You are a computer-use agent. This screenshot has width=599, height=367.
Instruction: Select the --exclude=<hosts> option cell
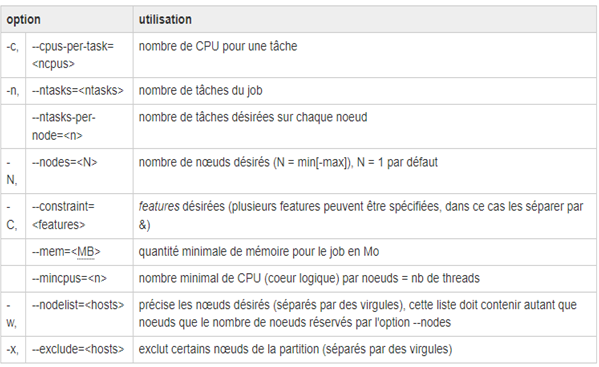pyautogui.click(x=78, y=349)
